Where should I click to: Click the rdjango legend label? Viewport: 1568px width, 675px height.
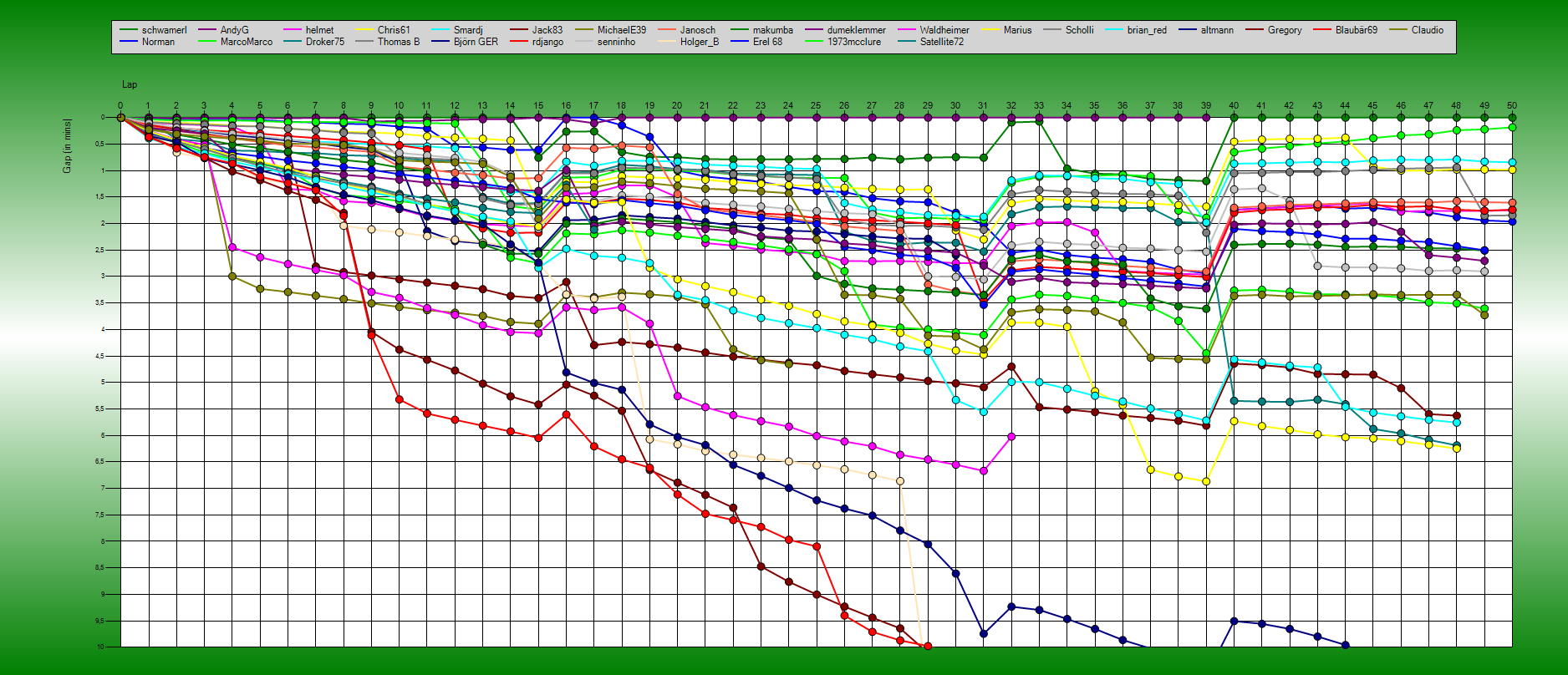[x=547, y=42]
